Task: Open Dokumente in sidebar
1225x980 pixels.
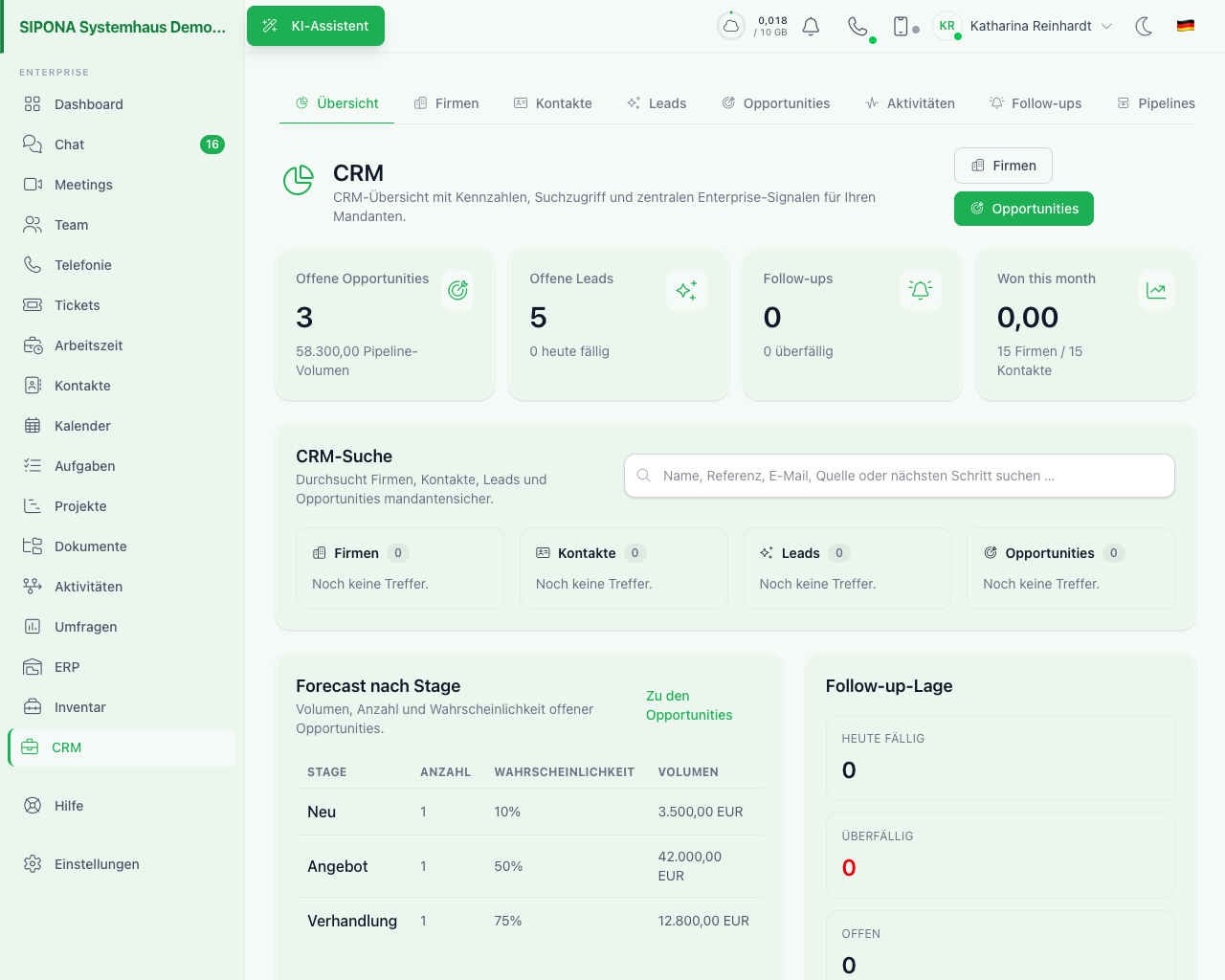Action: click(x=122, y=546)
